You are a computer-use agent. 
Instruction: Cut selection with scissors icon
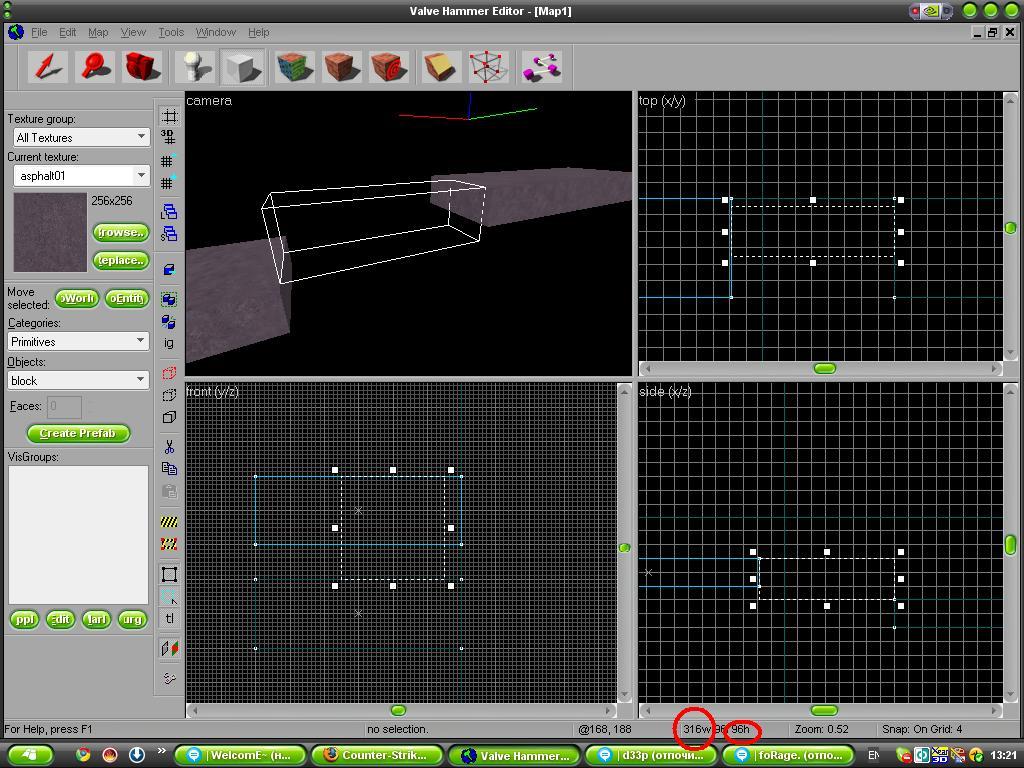169,447
